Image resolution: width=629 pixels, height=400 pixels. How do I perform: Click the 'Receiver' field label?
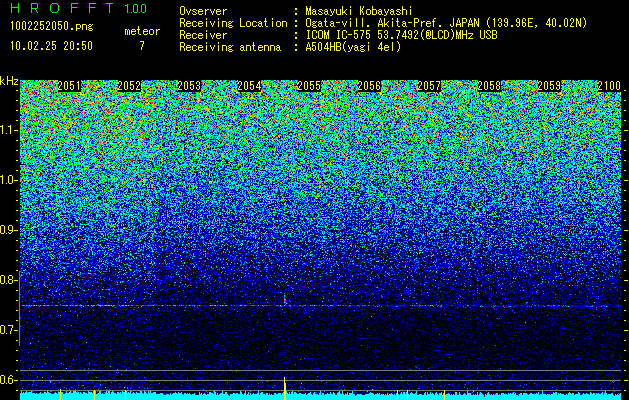203,35
